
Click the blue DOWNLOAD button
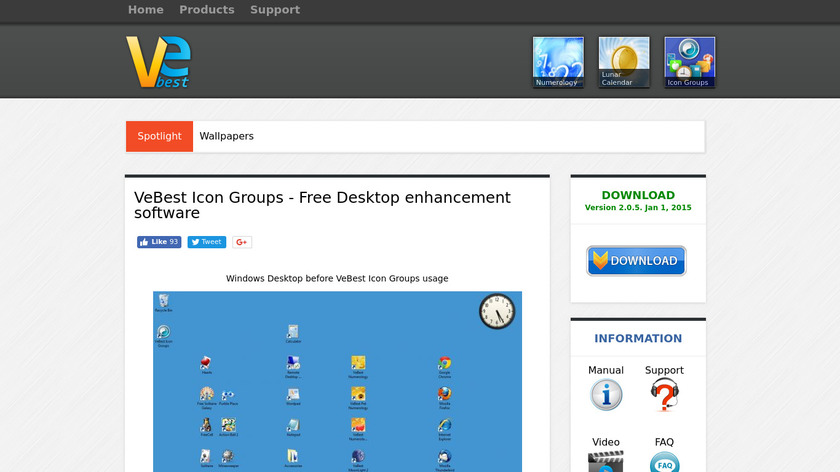636,261
